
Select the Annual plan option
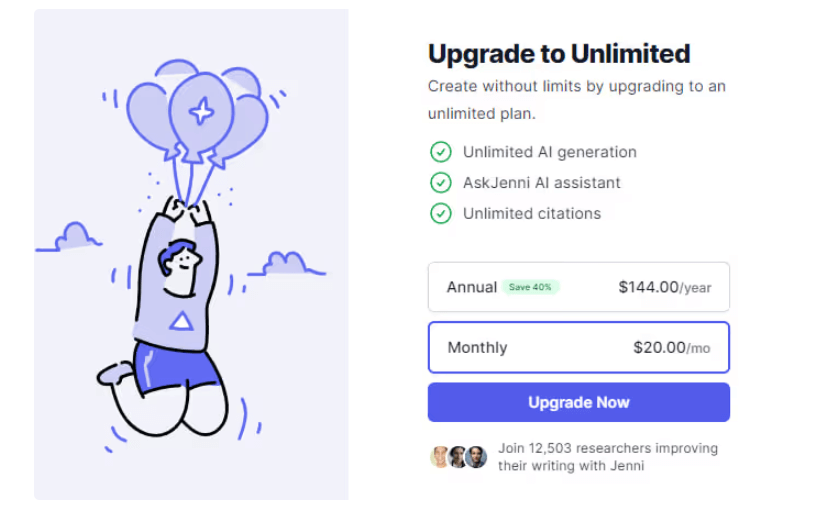[x=578, y=287]
